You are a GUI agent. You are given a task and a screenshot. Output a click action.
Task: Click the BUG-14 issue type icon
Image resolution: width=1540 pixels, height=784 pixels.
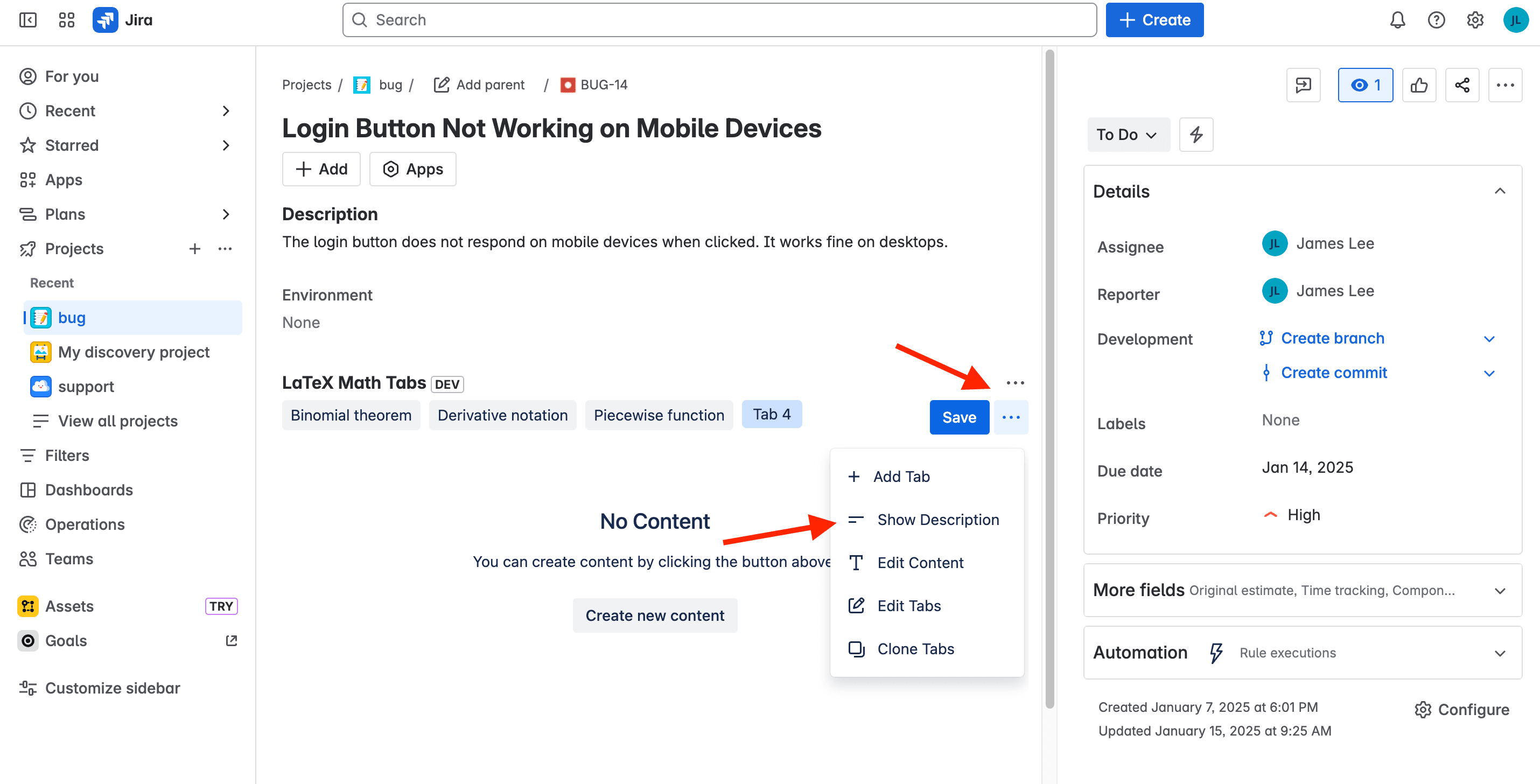[568, 85]
